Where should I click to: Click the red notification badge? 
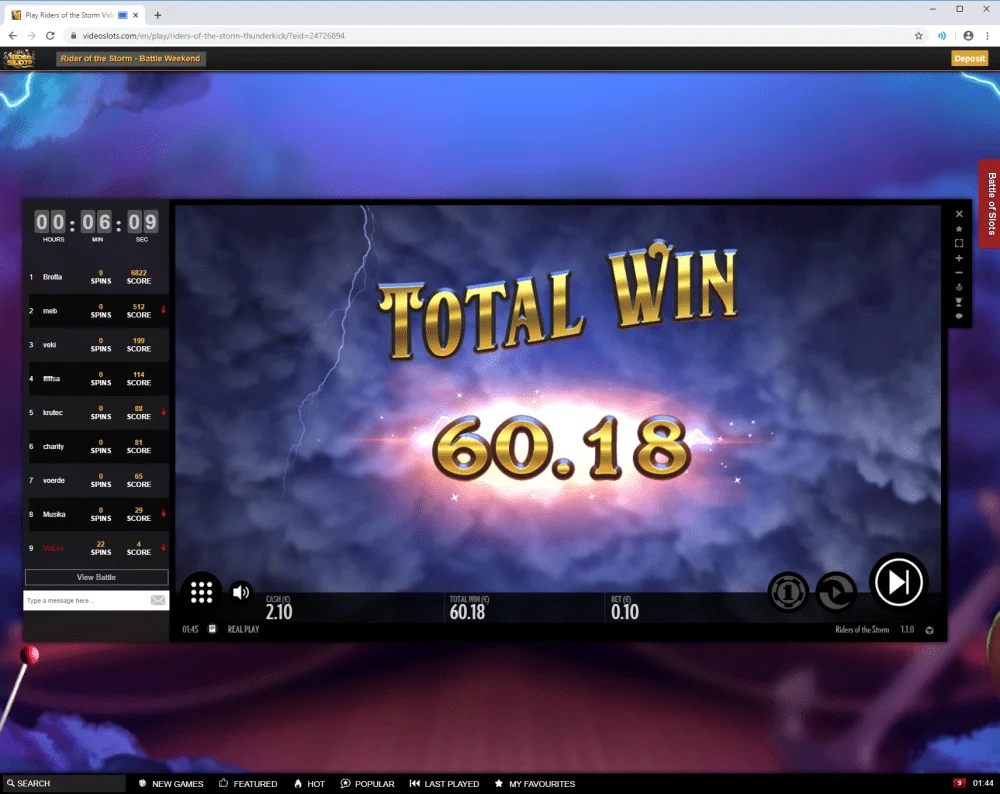(959, 783)
